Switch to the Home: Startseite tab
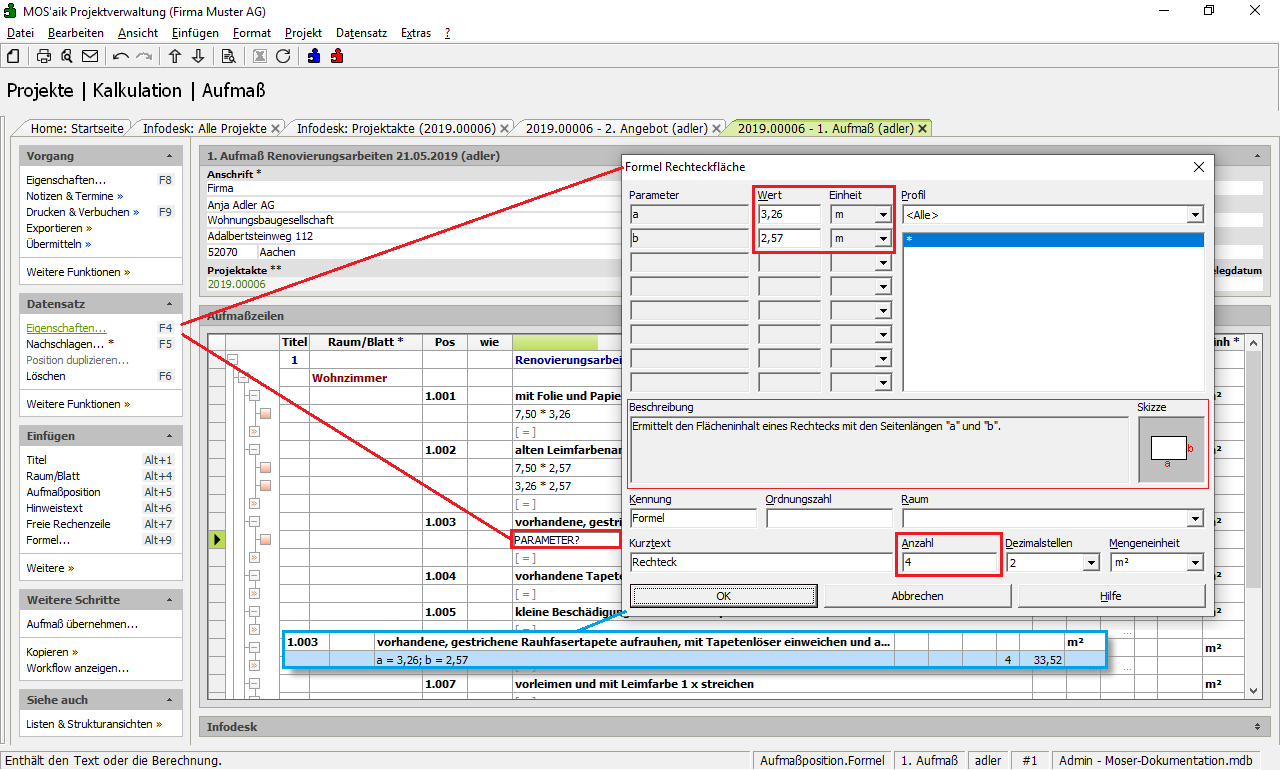Screen dimensions: 1280x770 tap(77, 128)
